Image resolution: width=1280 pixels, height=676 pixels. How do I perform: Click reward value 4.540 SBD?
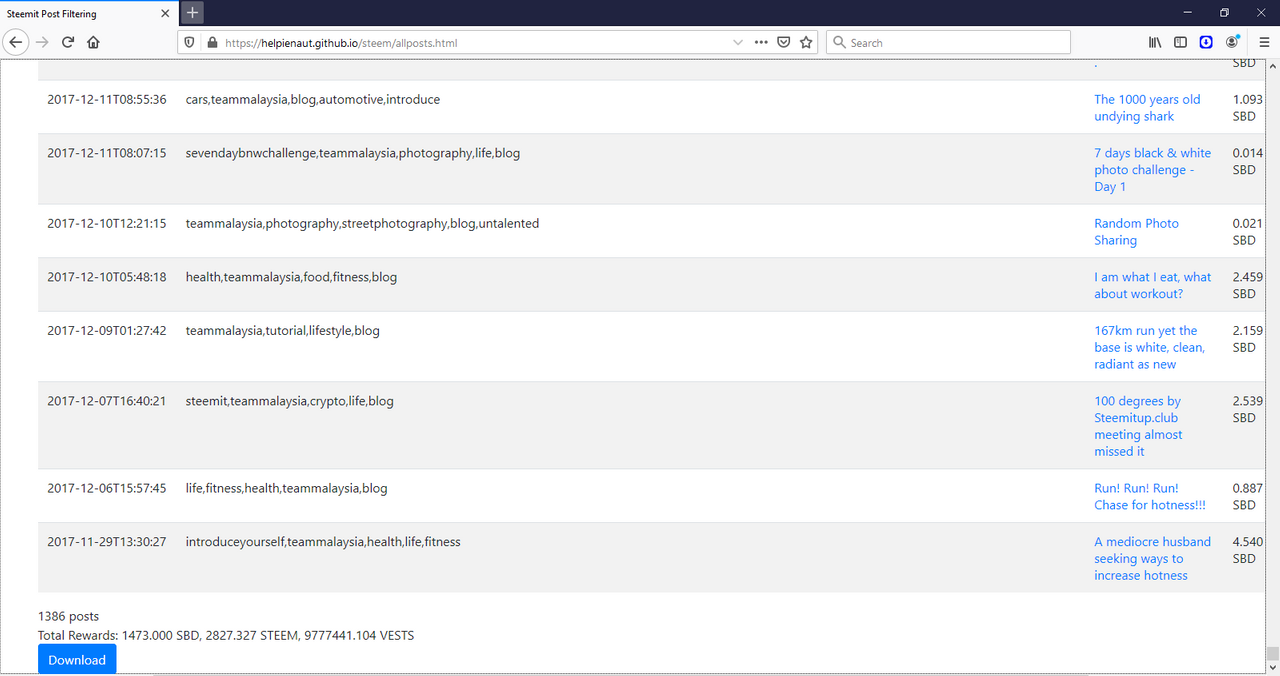click(x=1247, y=550)
